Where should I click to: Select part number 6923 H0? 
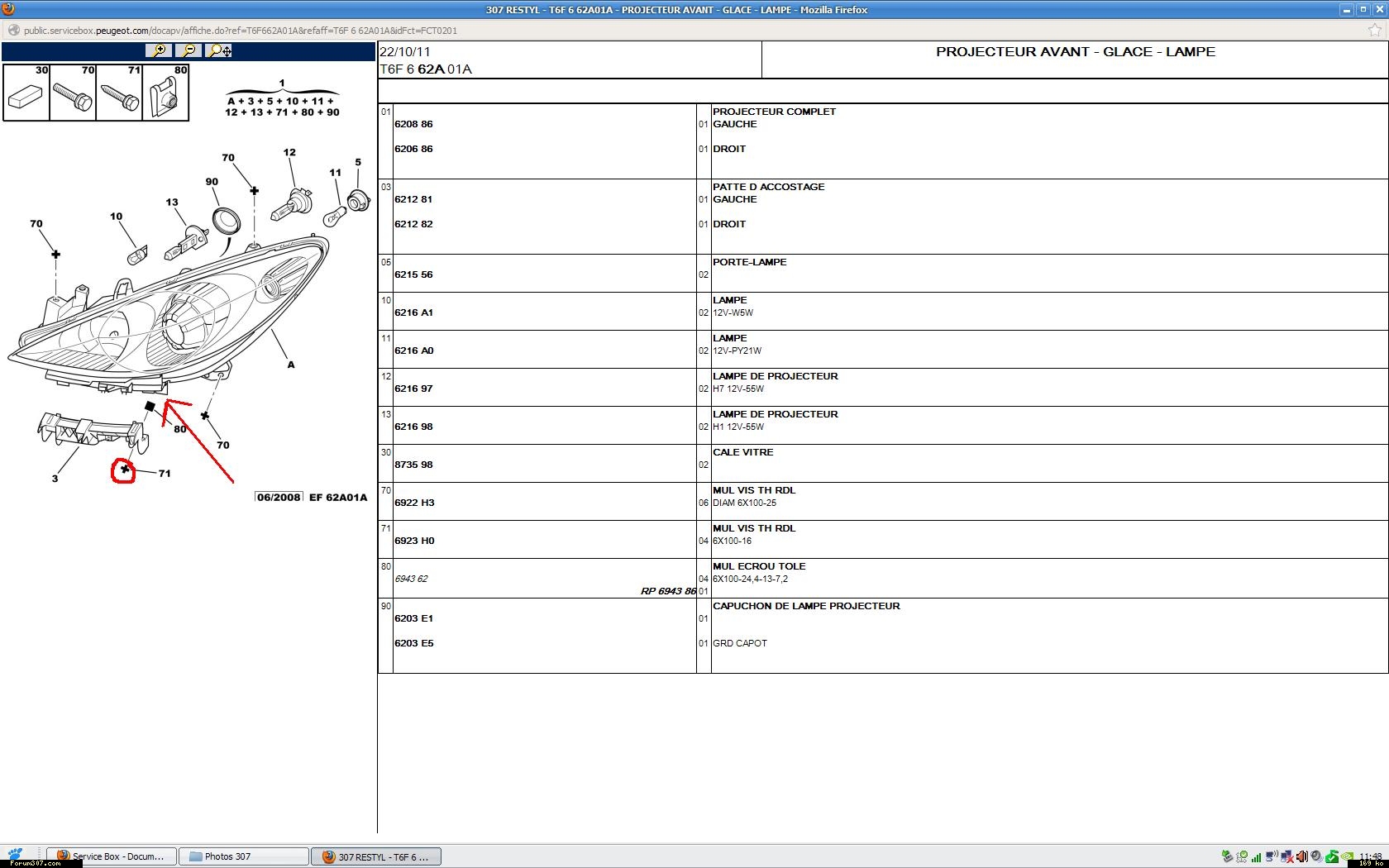(414, 541)
